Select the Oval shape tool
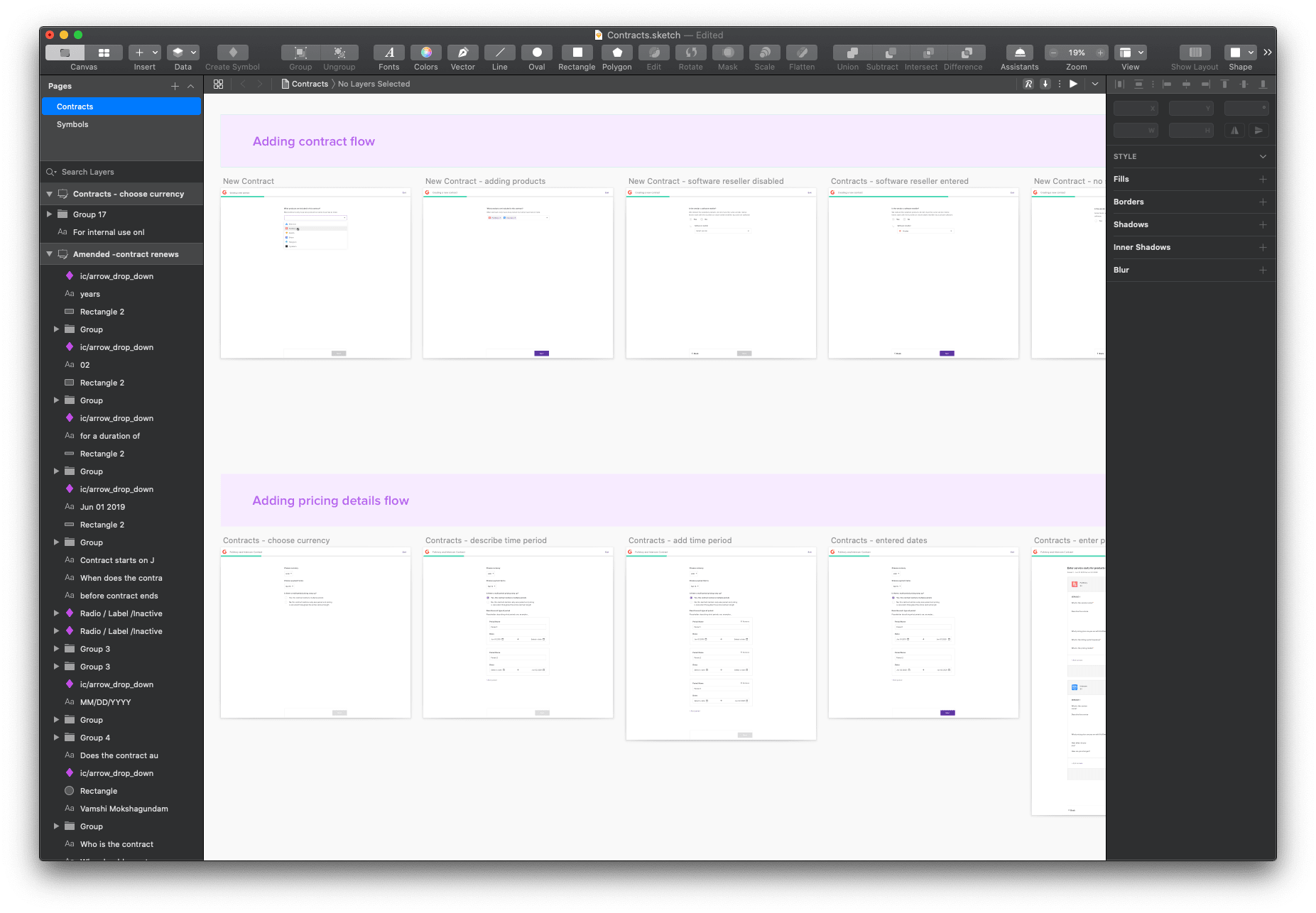Image resolution: width=1316 pixels, height=913 pixels. (x=537, y=53)
